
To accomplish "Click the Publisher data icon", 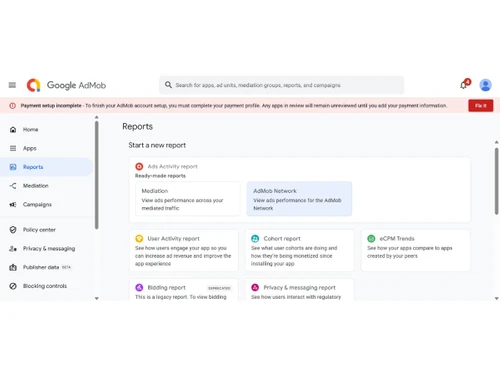I will tap(13, 267).
